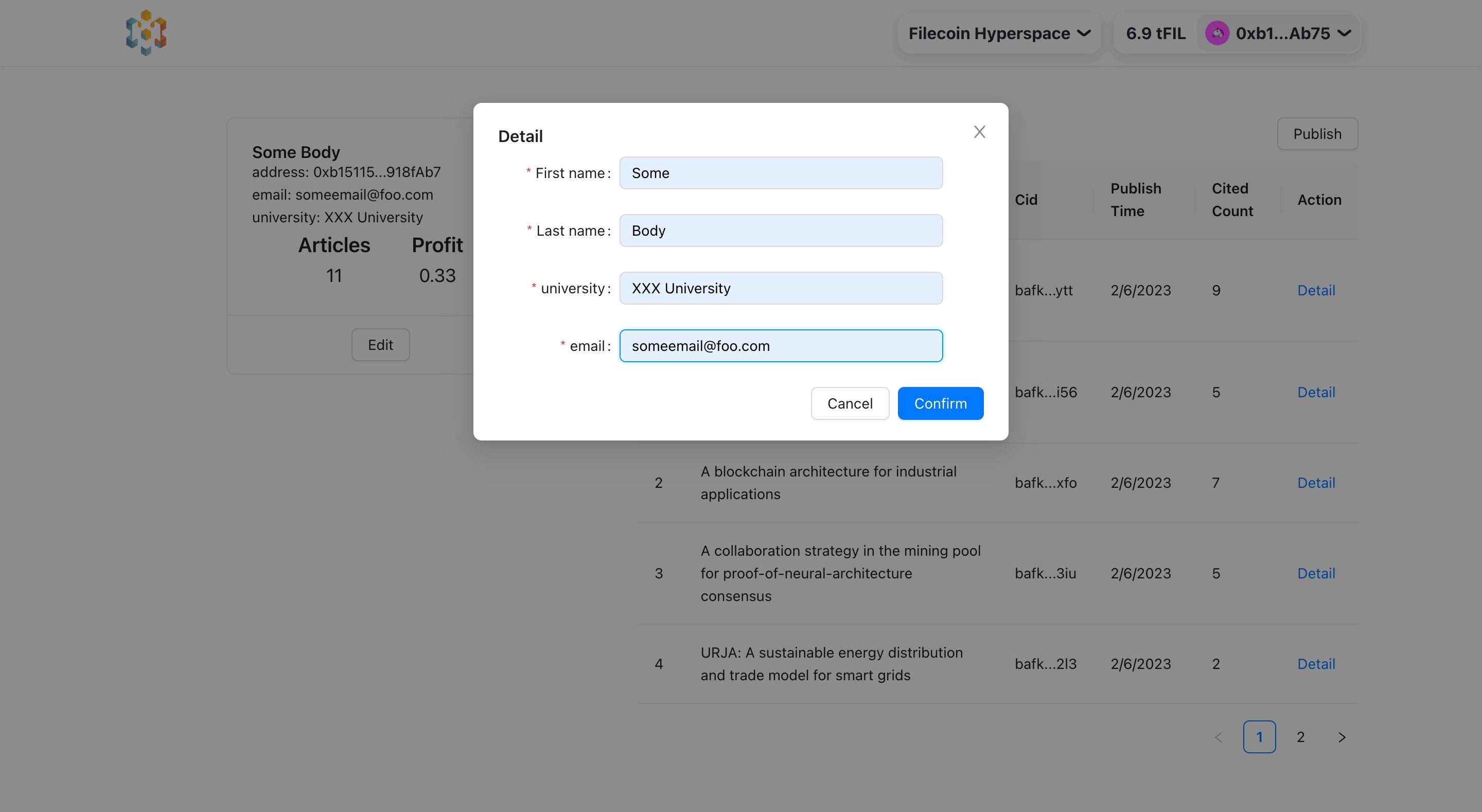1482x812 pixels.
Task: Select the email input field
Action: click(781, 345)
